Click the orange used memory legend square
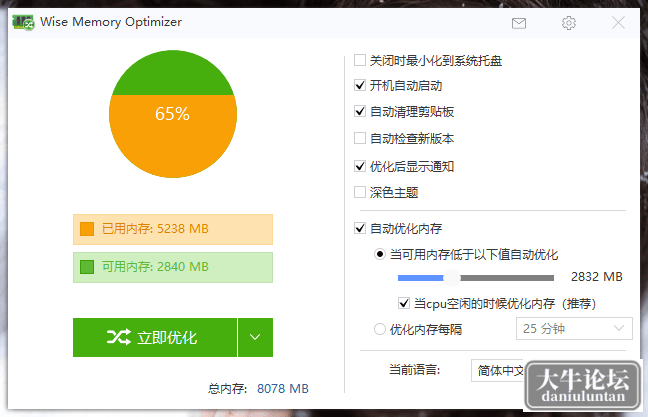 [x=87, y=229]
